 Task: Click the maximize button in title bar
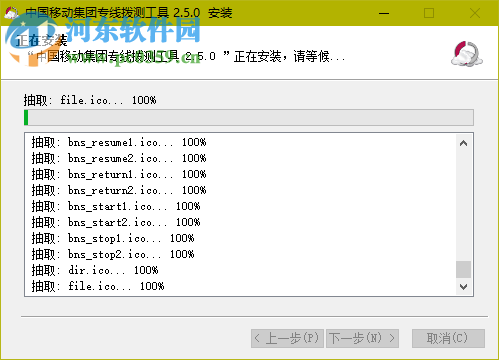pos(429,13)
